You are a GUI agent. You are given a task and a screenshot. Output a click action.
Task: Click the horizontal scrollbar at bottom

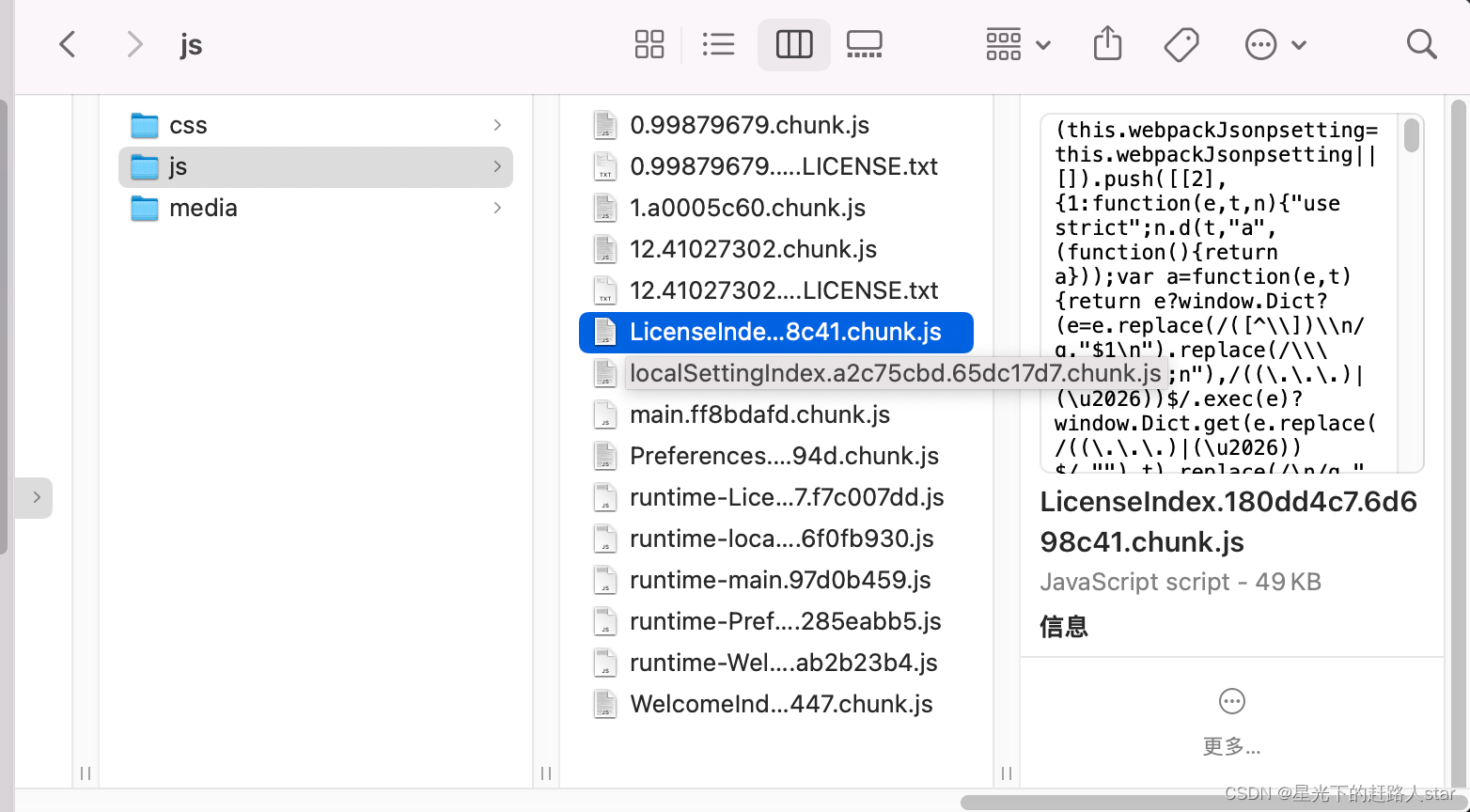(x=1212, y=803)
